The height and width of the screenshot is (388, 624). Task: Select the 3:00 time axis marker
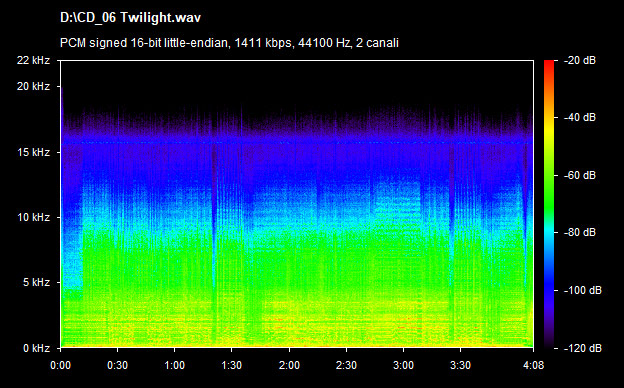pos(403,365)
